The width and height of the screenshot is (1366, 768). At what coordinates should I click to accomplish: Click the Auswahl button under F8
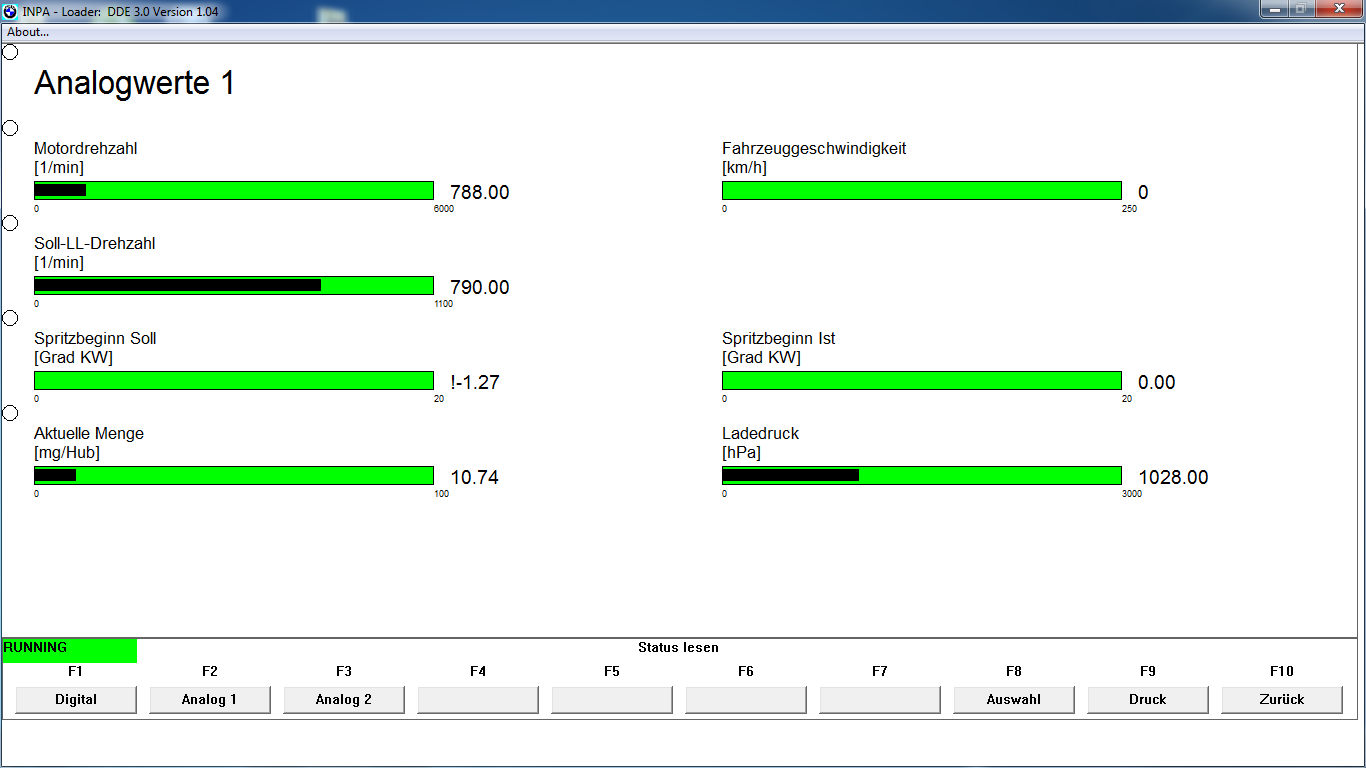click(x=1014, y=700)
